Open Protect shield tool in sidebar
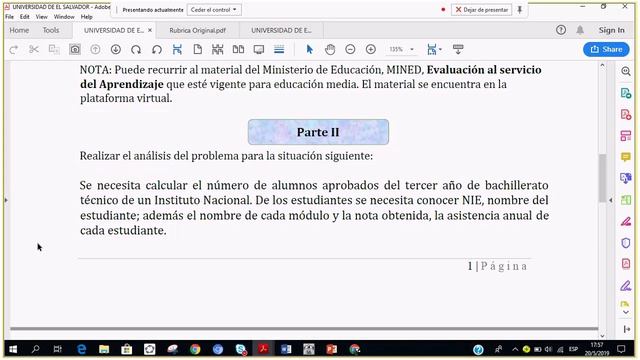The image size is (640, 360). pos(626,243)
